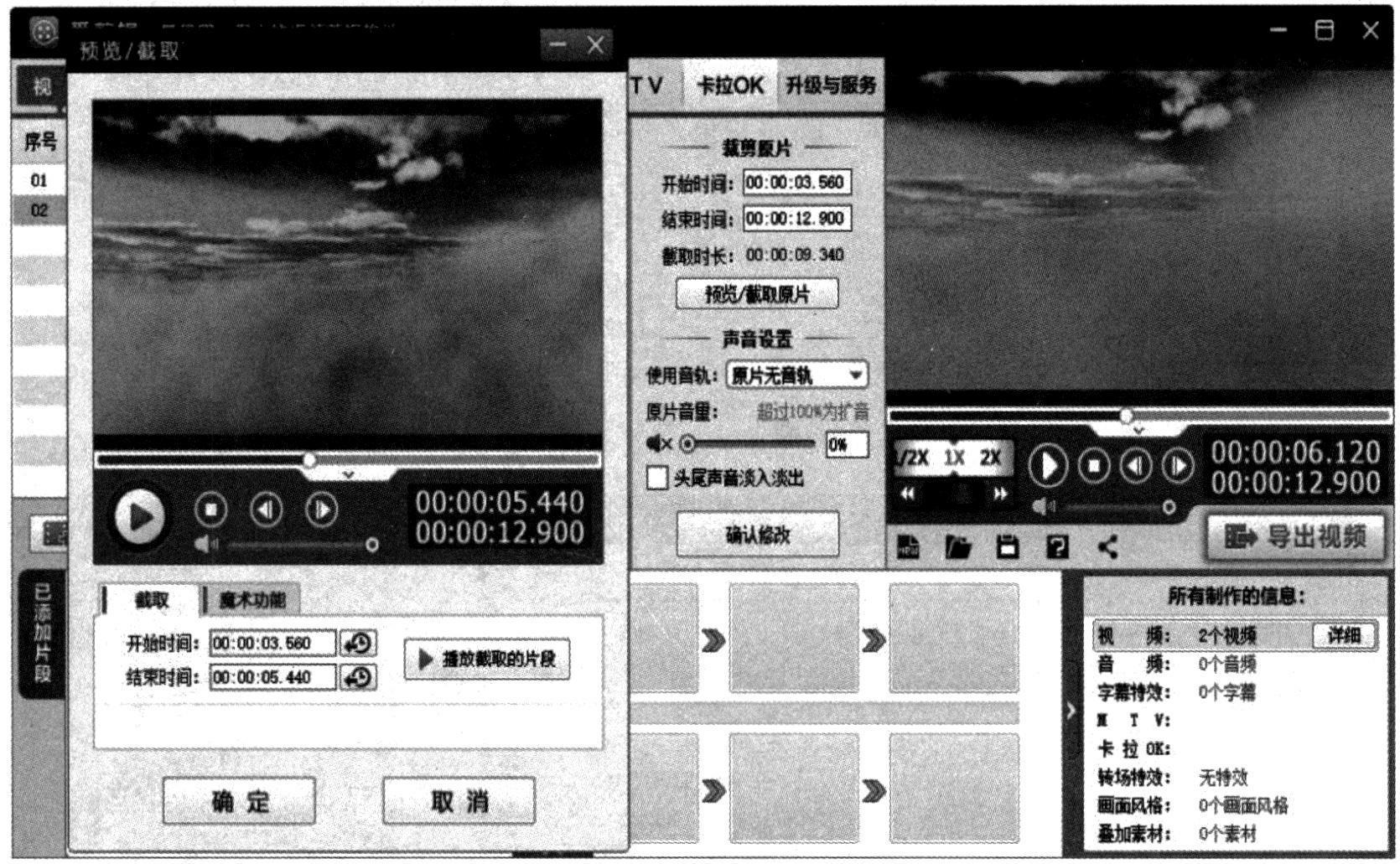1400x864 pixels.
Task: Click the dialog's playback progress slider handle
Action: 309,460
